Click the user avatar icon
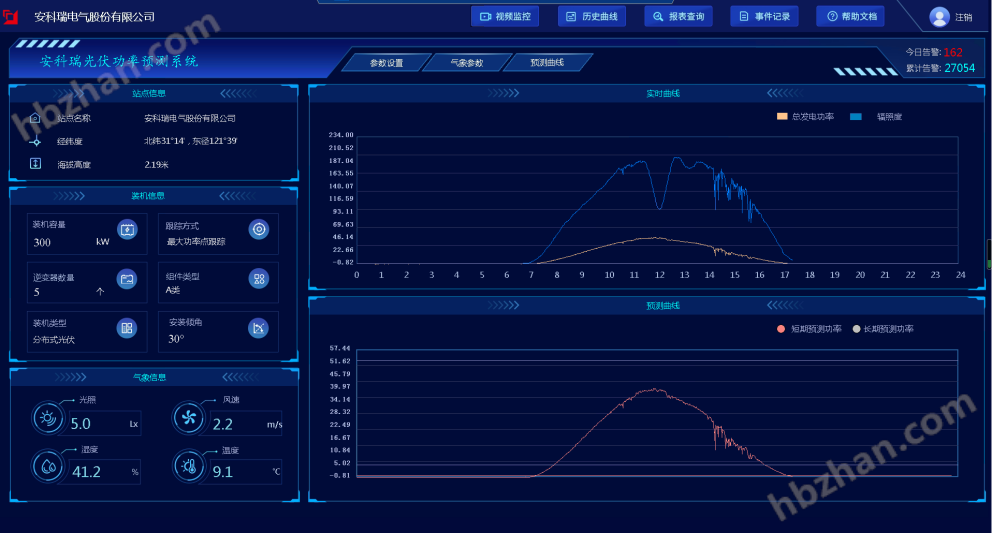This screenshot has height=533, width=992. pyautogui.click(x=939, y=17)
